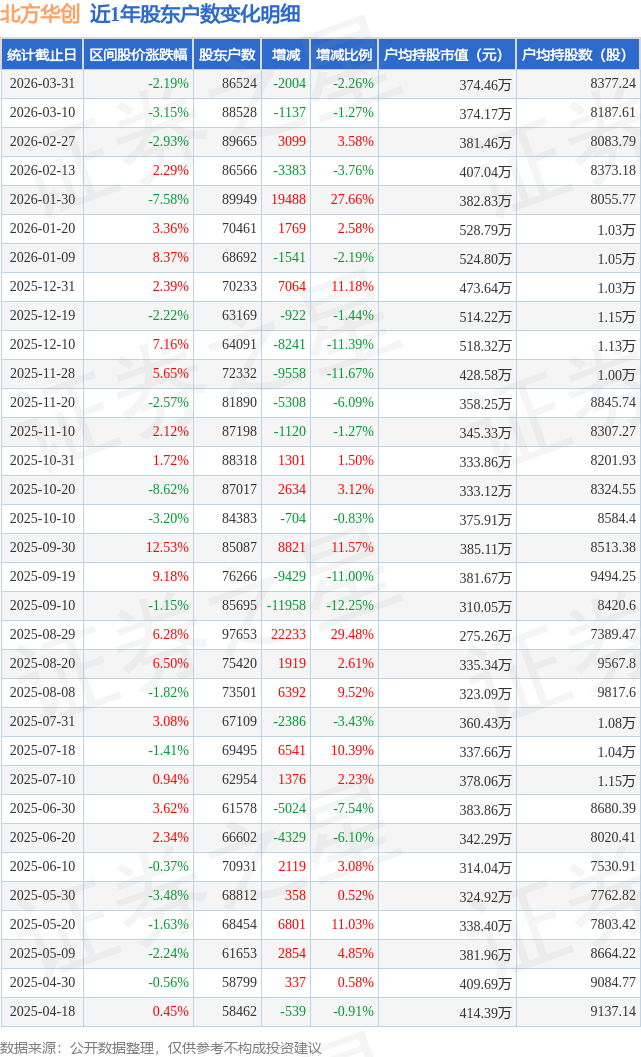The width and height of the screenshot is (641, 1057).
Task: Select the 增减比例 column header
Action: (x=344, y=55)
